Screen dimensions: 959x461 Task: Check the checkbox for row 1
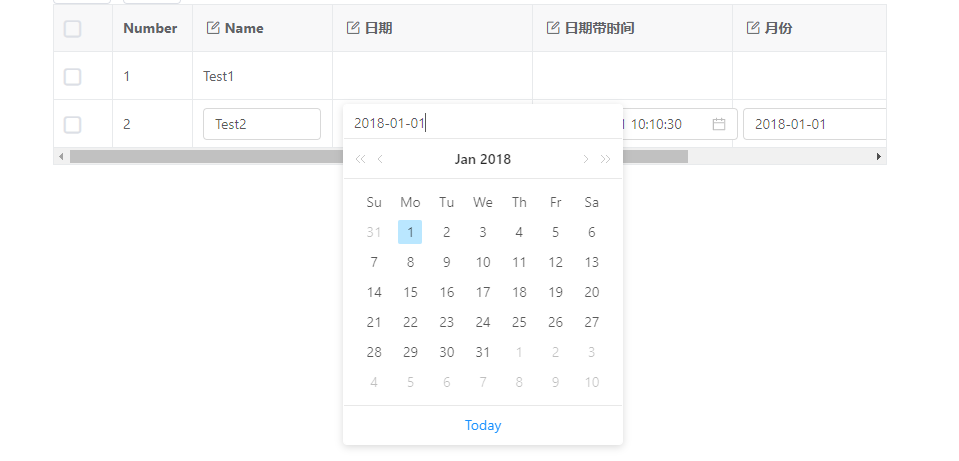72,76
